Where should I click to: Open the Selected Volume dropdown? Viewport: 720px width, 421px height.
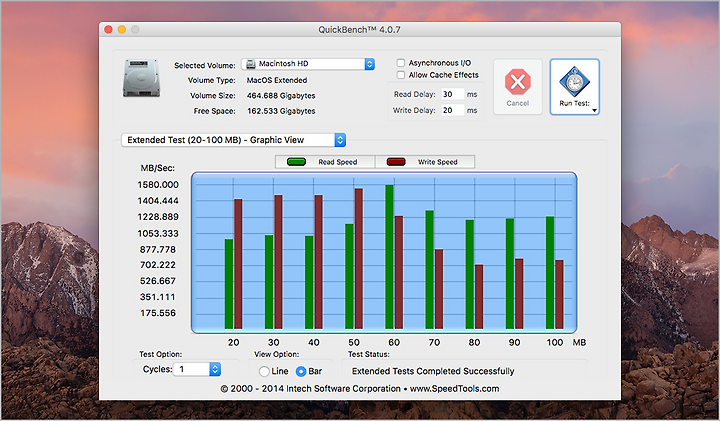(x=308, y=64)
